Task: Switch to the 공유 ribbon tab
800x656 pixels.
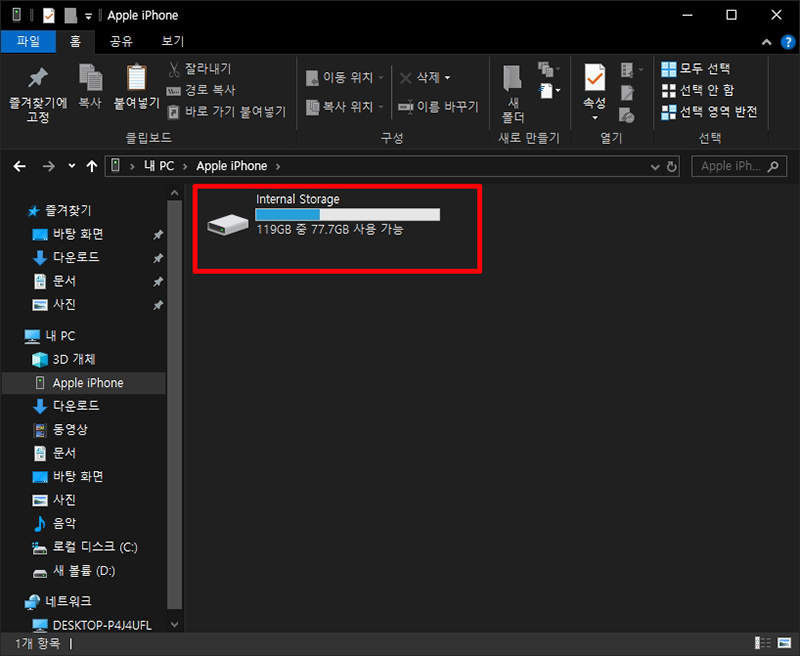Action: [x=121, y=41]
